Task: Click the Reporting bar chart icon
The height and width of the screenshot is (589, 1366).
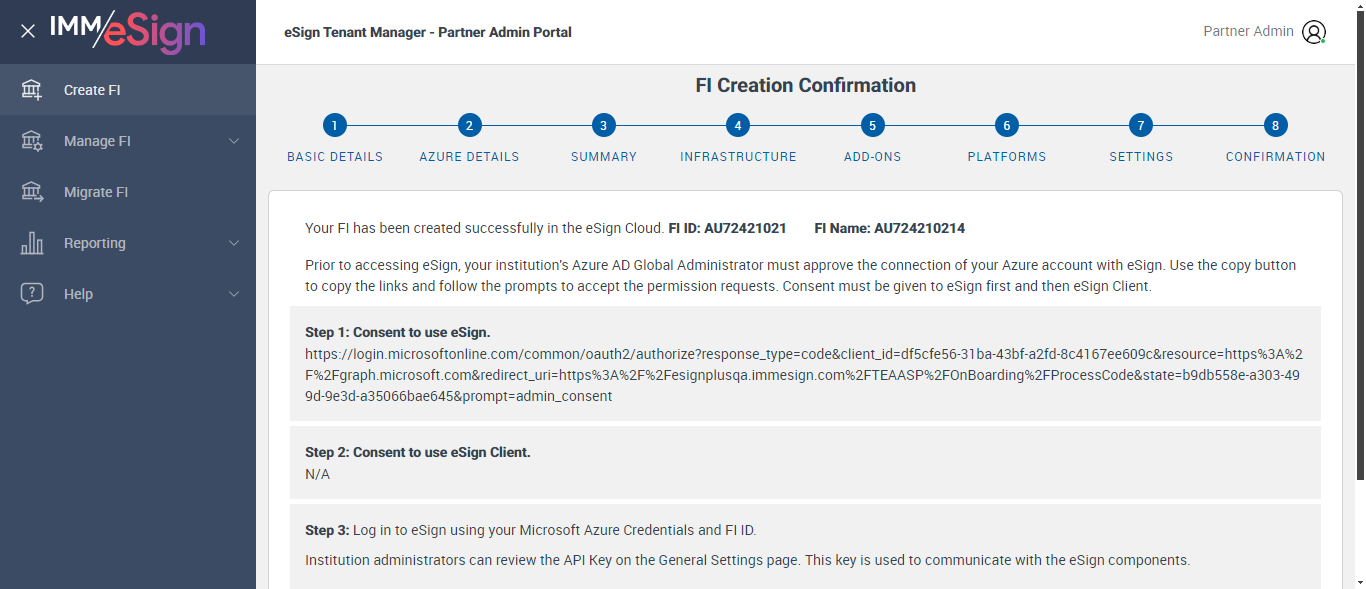Action: point(32,243)
